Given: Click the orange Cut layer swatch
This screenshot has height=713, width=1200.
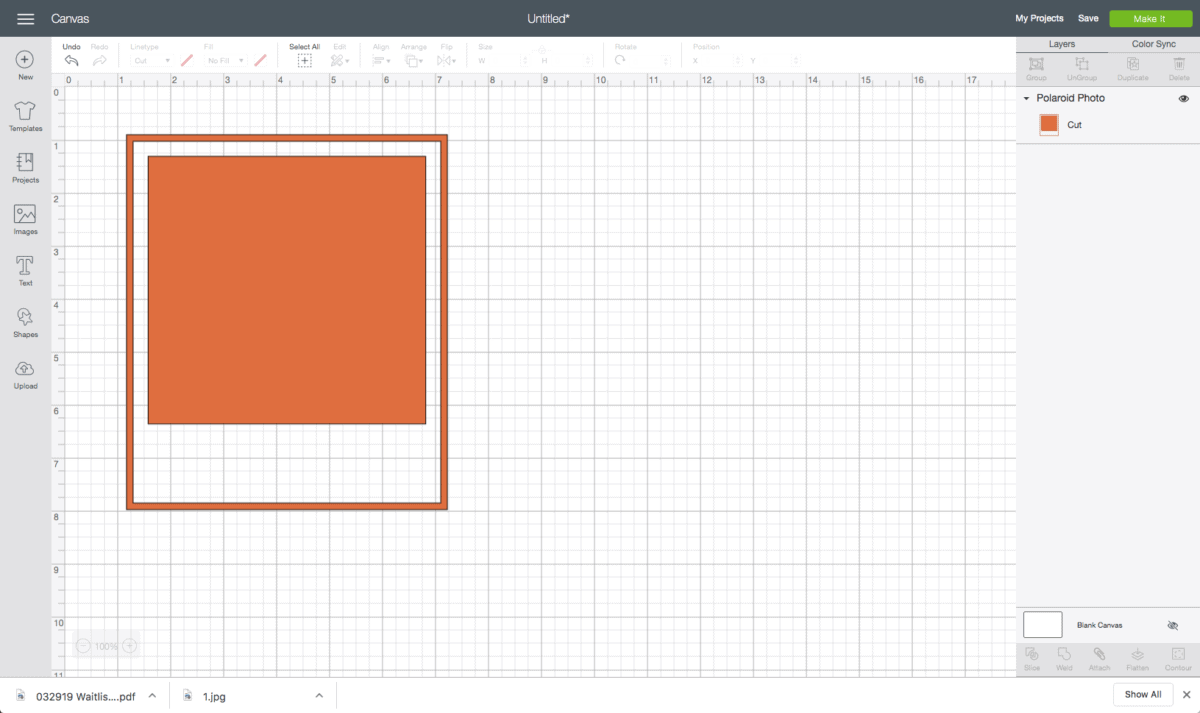Looking at the screenshot, I should click(1049, 125).
